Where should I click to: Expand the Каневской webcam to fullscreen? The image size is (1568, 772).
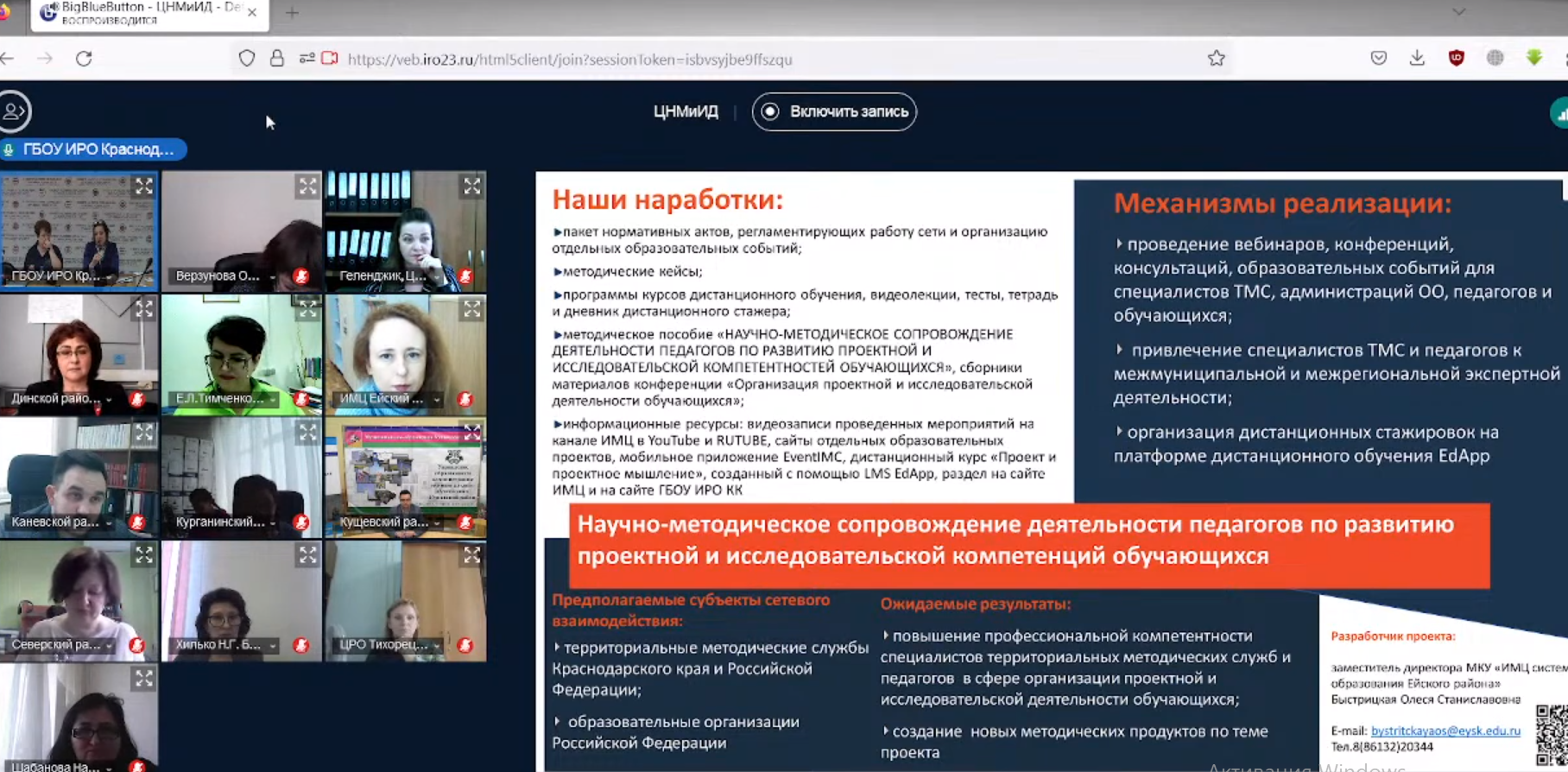[143, 433]
